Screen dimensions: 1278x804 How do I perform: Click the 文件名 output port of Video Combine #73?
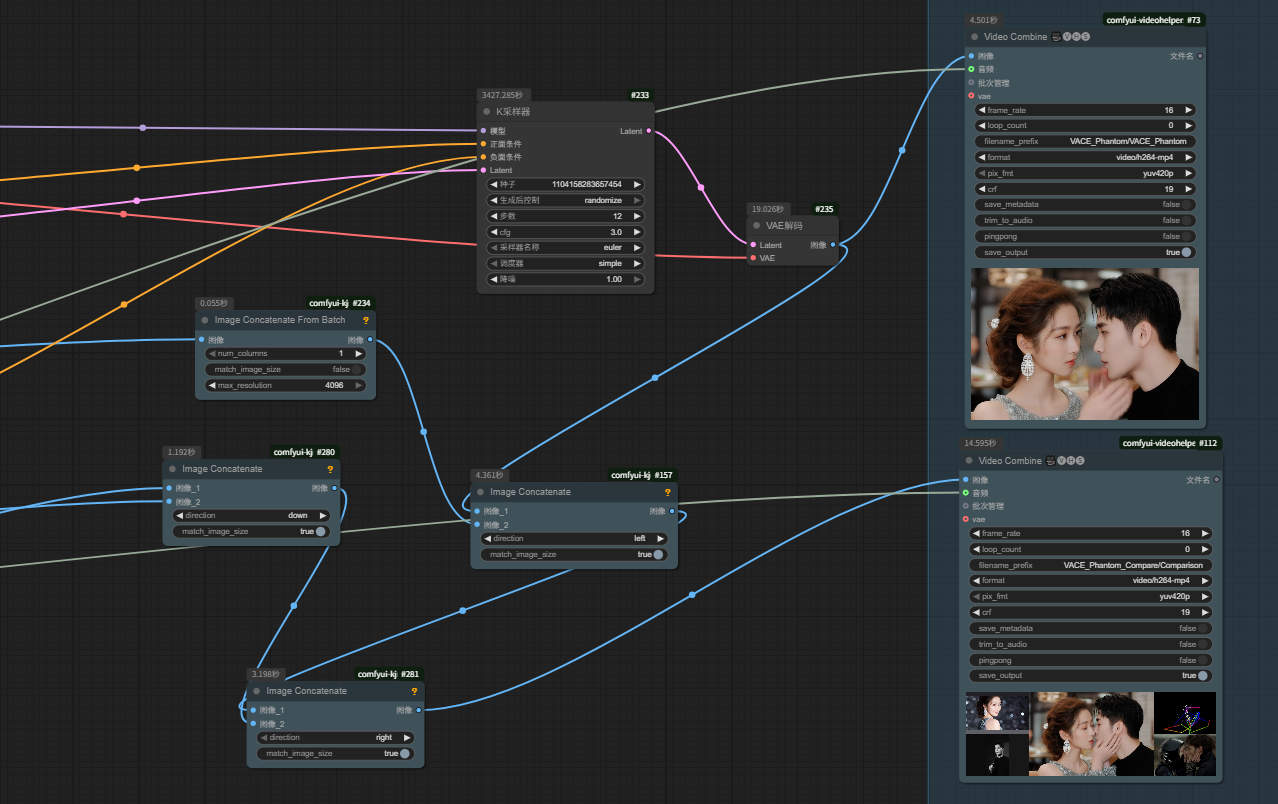tap(1200, 56)
